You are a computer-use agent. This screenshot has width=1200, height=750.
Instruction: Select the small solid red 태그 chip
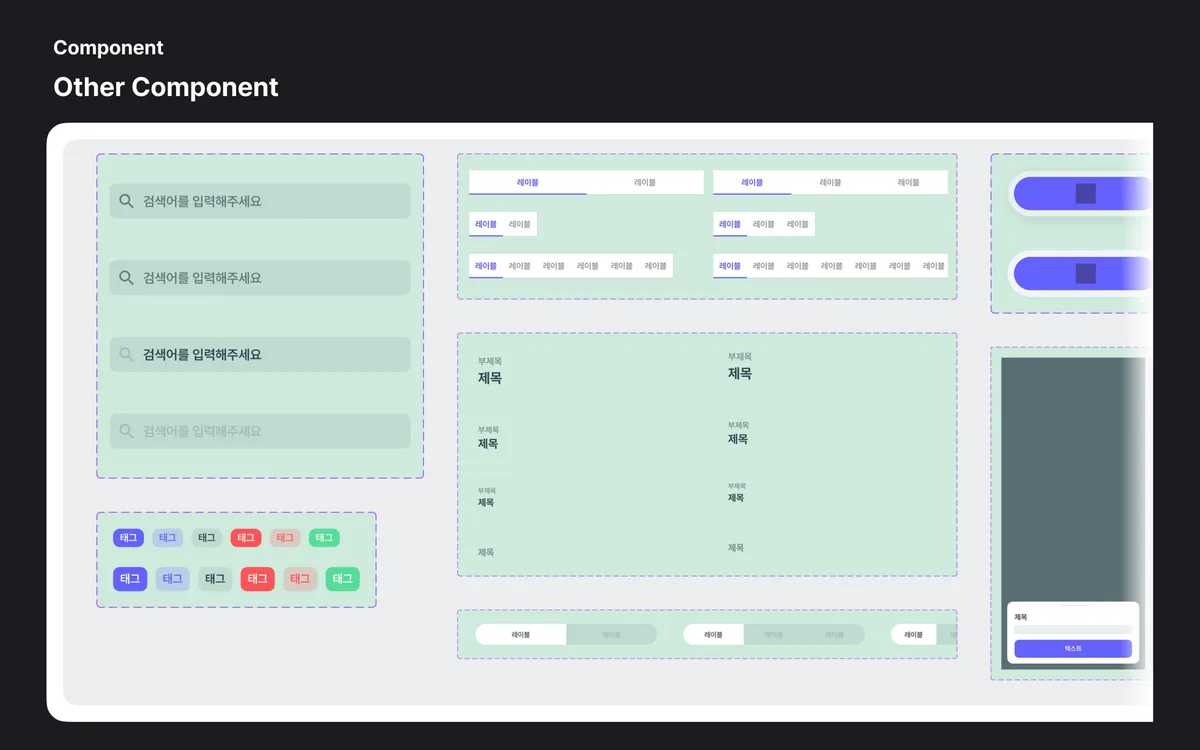(246, 538)
